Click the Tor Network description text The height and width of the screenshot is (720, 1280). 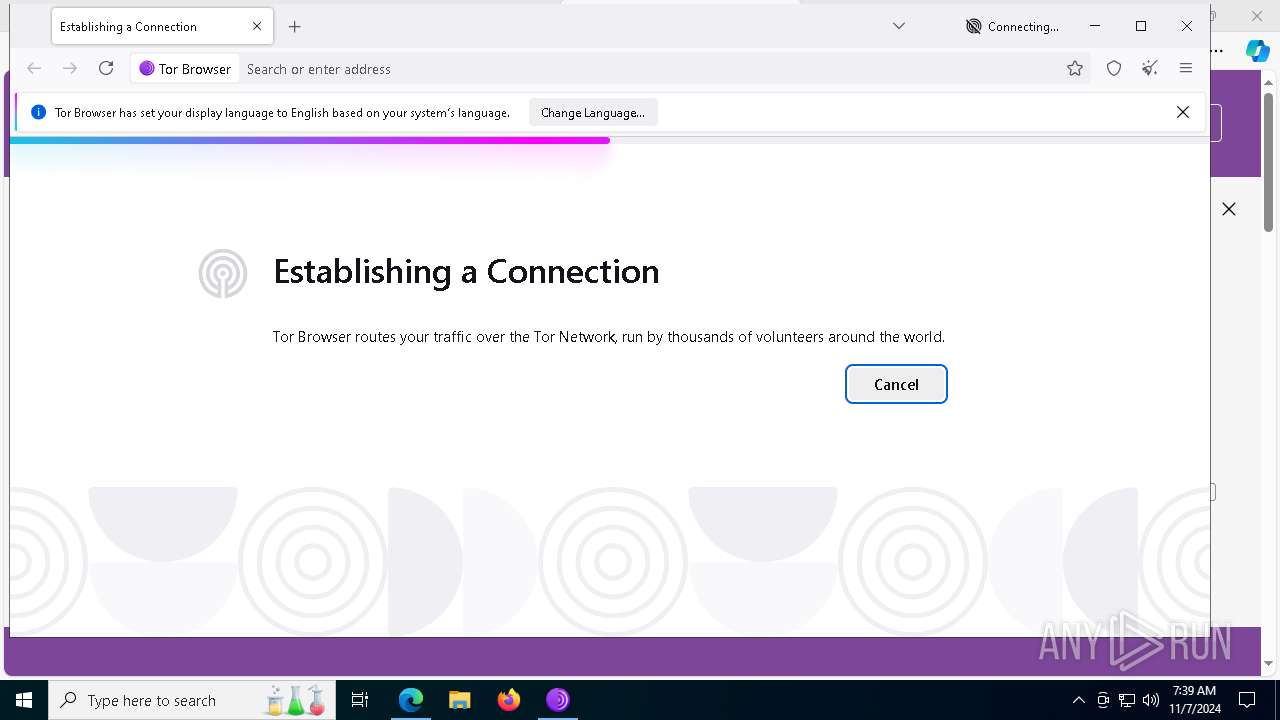click(x=608, y=337)
